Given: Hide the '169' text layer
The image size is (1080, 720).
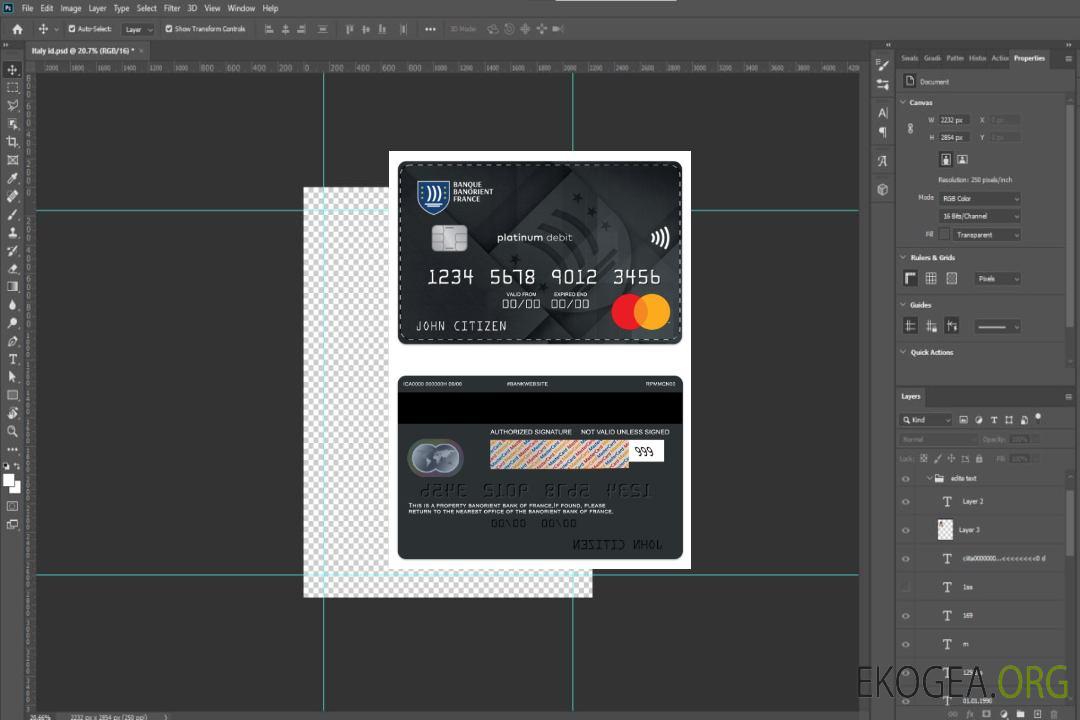Looking at the screenshot, I should (x=906, y=616).
